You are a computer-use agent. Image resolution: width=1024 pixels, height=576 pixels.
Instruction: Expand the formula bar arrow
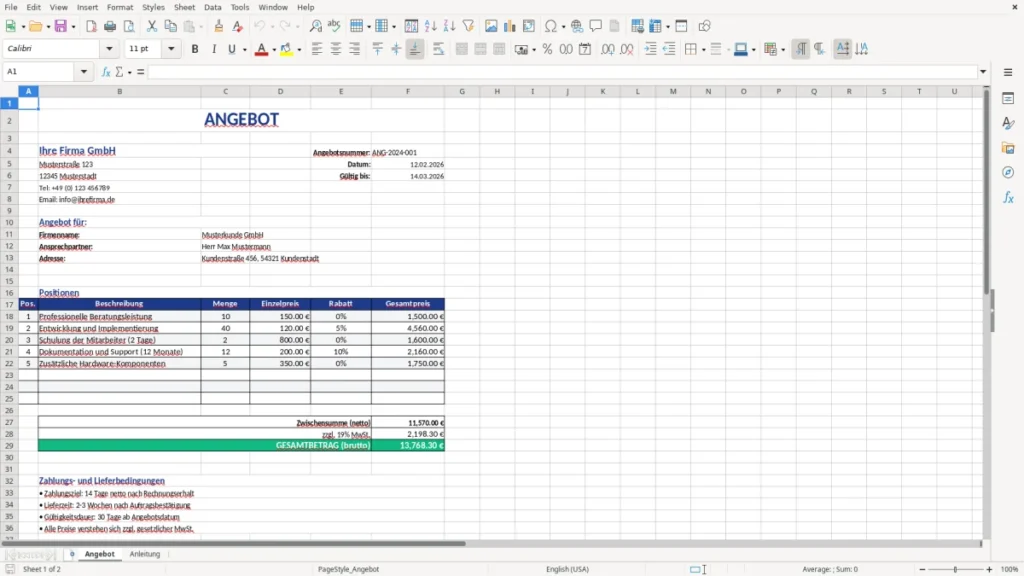point(983,72)
